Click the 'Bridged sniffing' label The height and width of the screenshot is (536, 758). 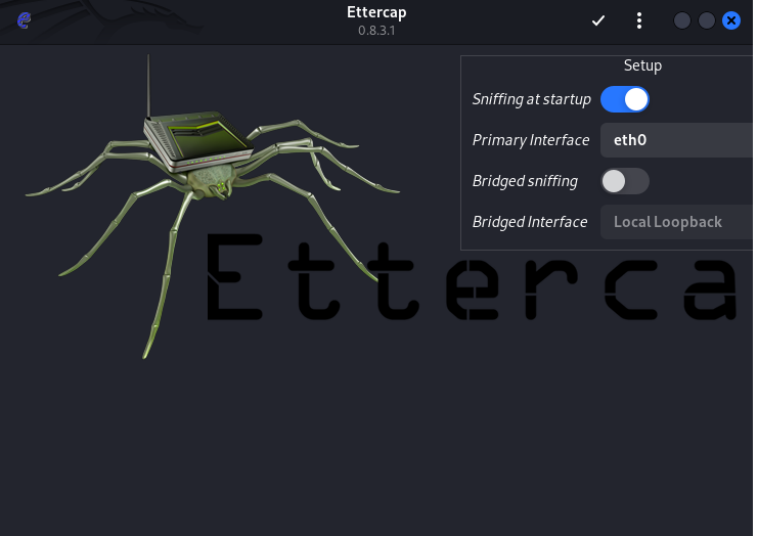pos(525,181)
